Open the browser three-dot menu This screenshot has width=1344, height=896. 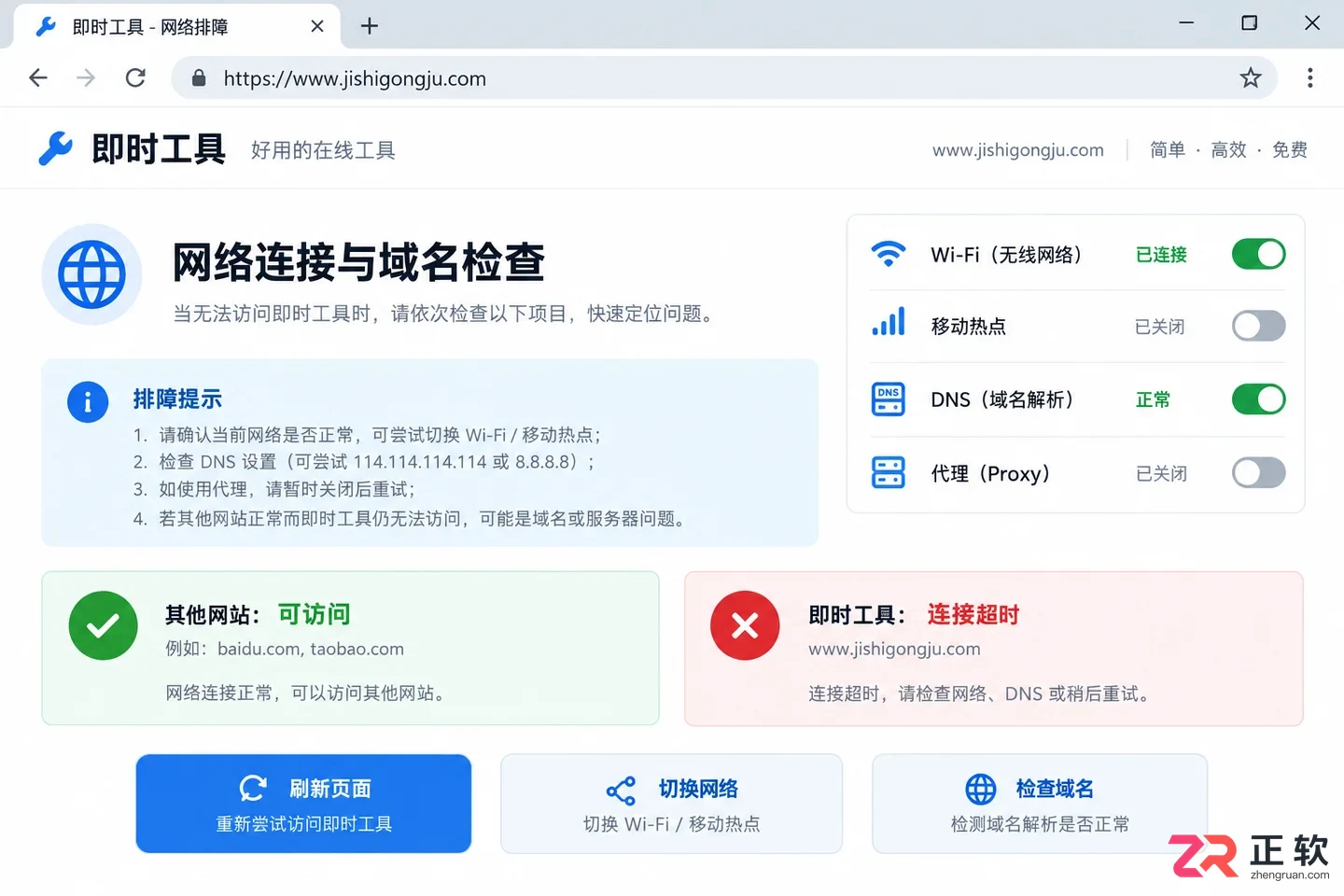(x=1310, y=77)
